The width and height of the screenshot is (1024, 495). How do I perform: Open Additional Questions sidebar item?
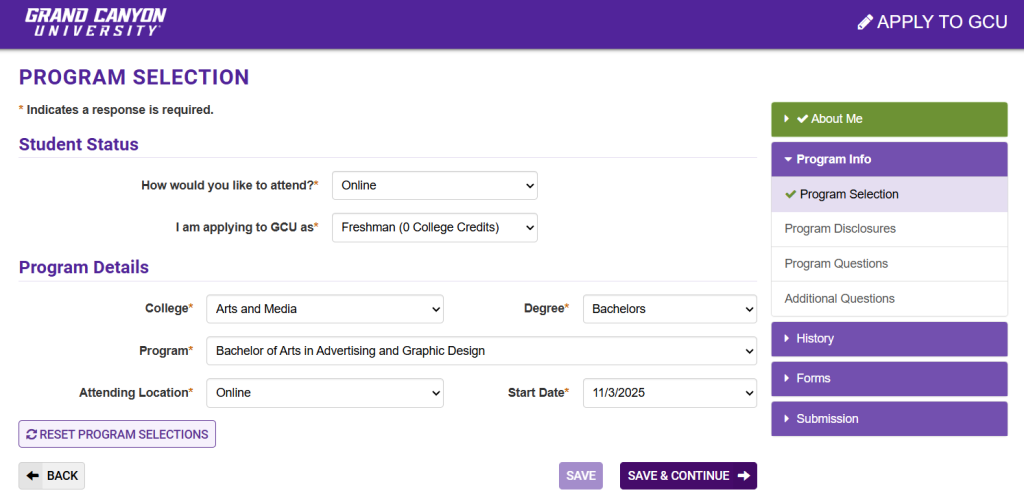[839, 299]
